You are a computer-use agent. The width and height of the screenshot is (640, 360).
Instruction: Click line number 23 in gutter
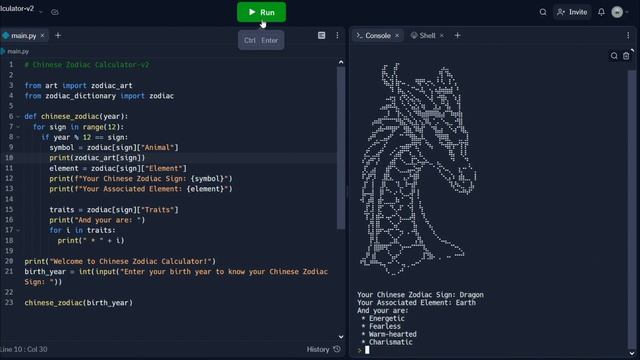click(x=9, y=303)
